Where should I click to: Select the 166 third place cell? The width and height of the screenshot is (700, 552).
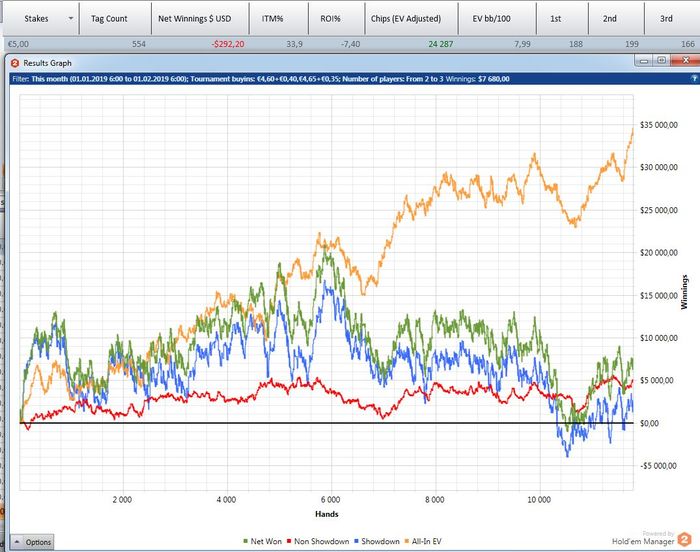tap(688, 44)
